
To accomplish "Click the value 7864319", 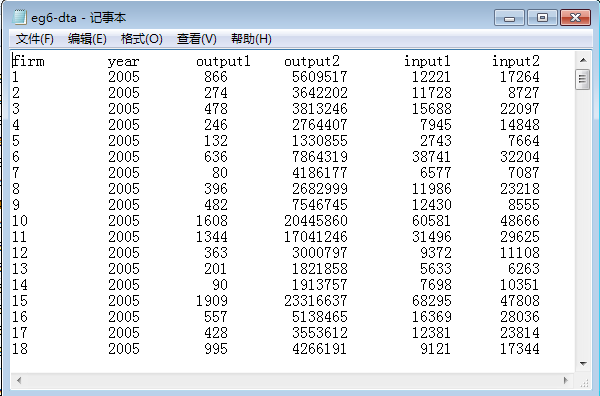I will 320,157.
